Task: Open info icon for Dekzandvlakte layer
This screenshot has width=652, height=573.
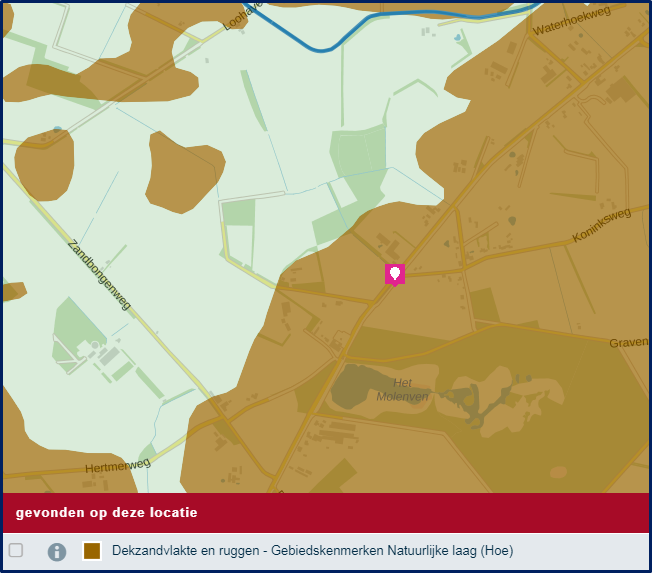Action: (x=57, y=552)
